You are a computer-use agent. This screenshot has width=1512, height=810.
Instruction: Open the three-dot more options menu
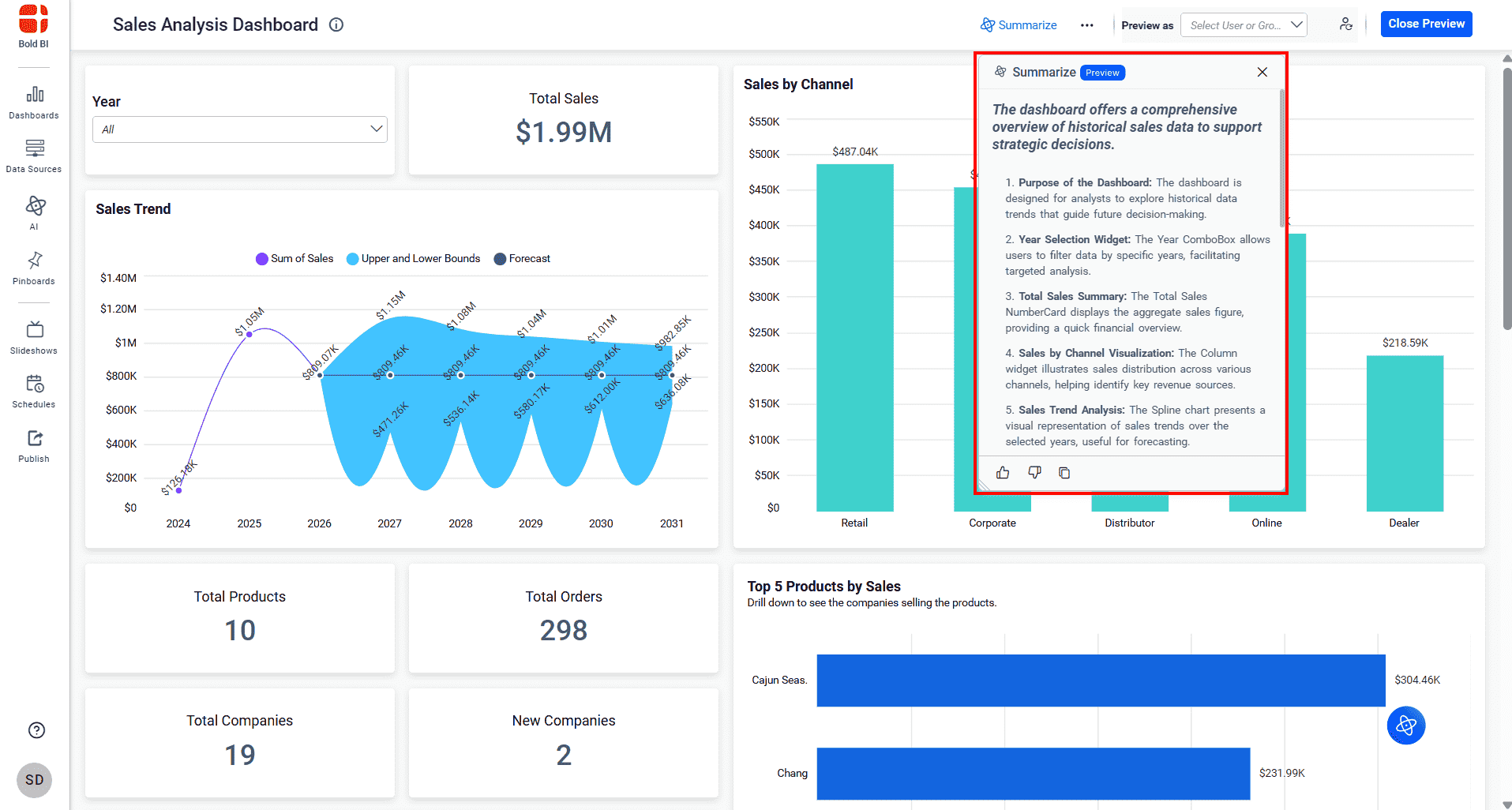click(1087, 25)
